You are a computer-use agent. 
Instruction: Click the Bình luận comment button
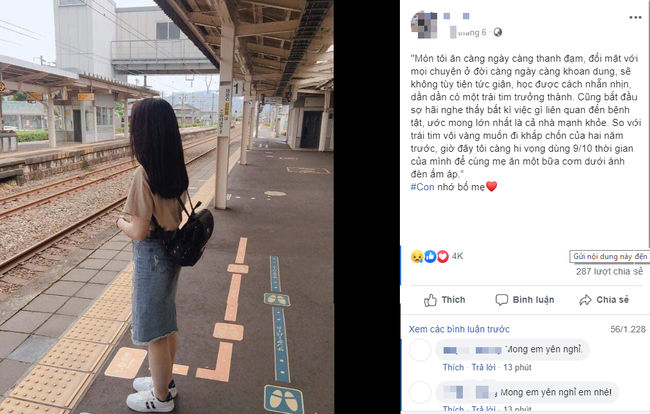click(x=525, y=300)
